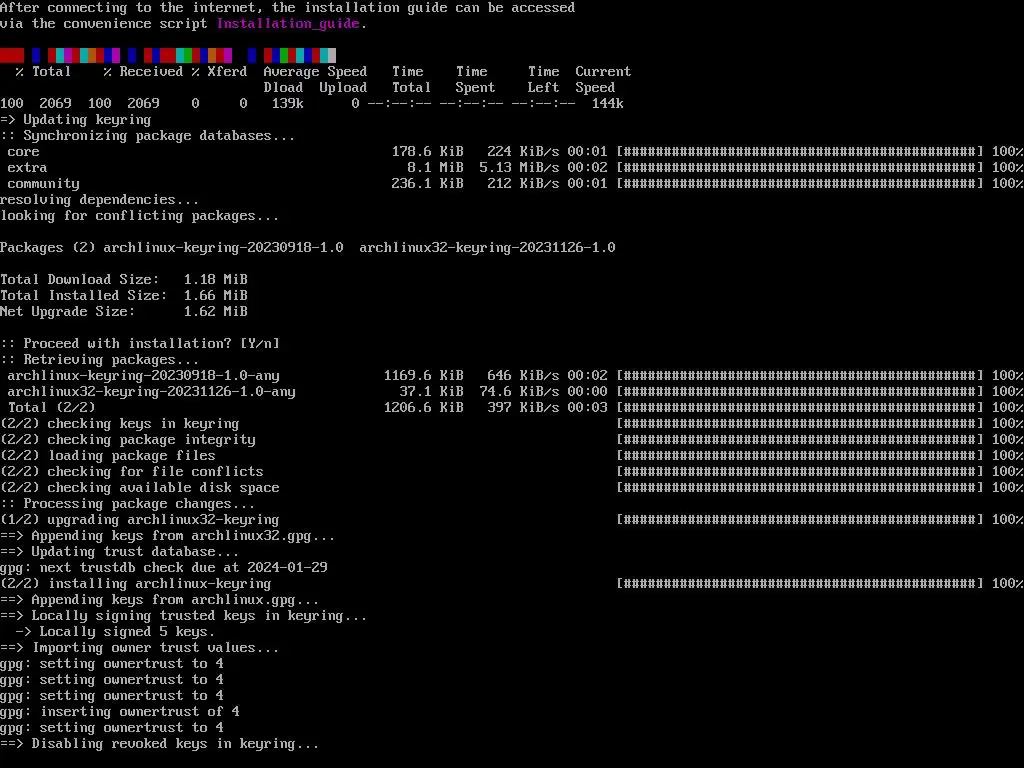Click the Total (2/2) progress bar
The image size is (1024, 768).
[x=800, y=408]
